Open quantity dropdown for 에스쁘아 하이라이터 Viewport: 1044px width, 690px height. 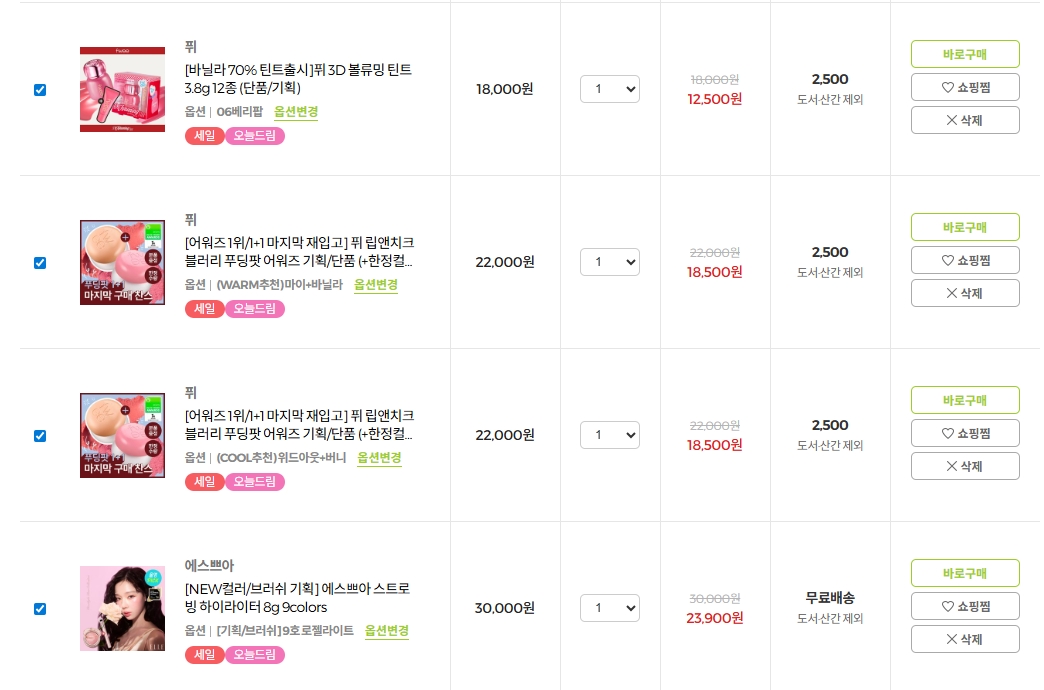(609, 608)
